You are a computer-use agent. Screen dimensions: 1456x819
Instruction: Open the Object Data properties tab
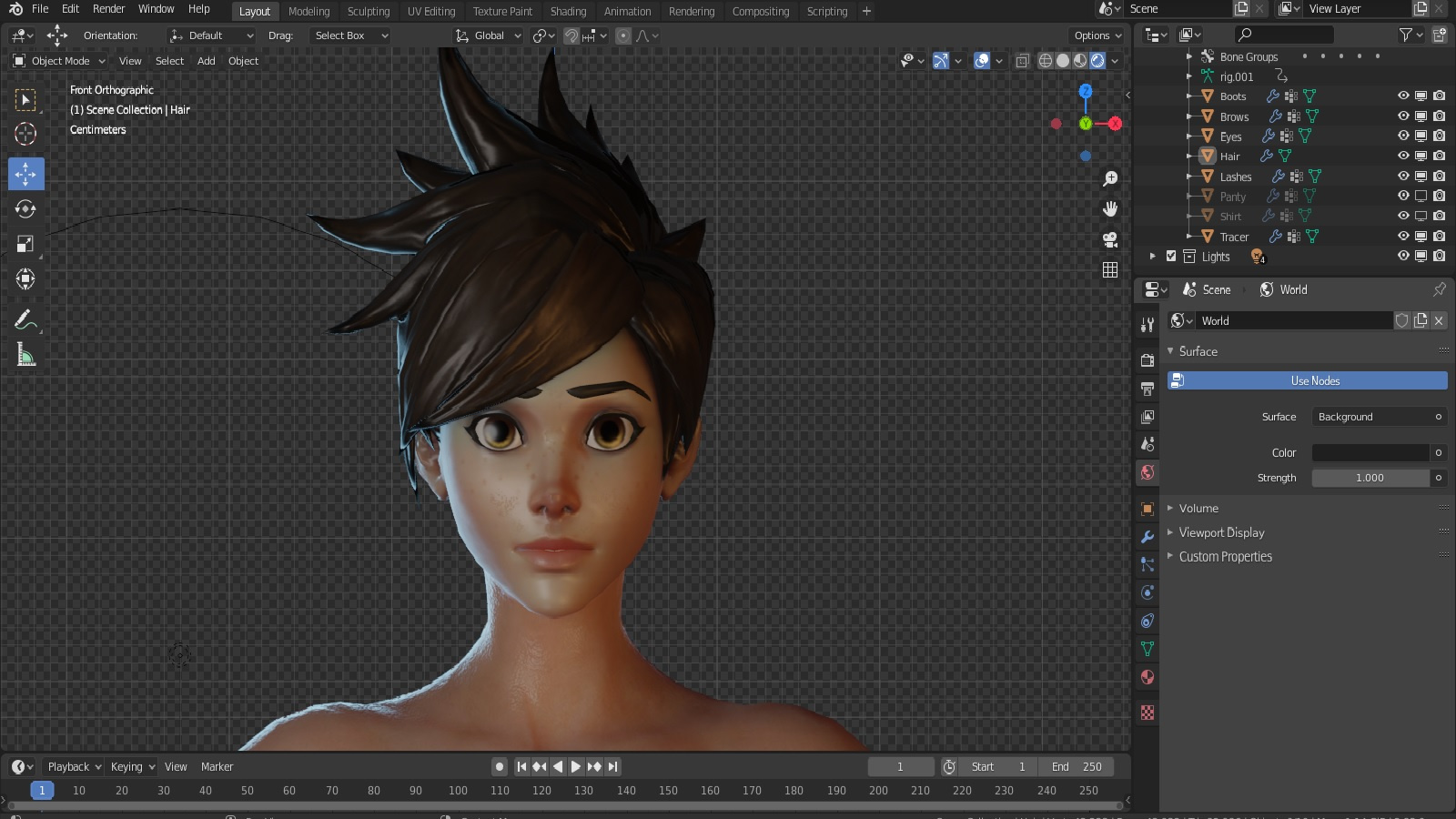click(x=1148, y=649)
